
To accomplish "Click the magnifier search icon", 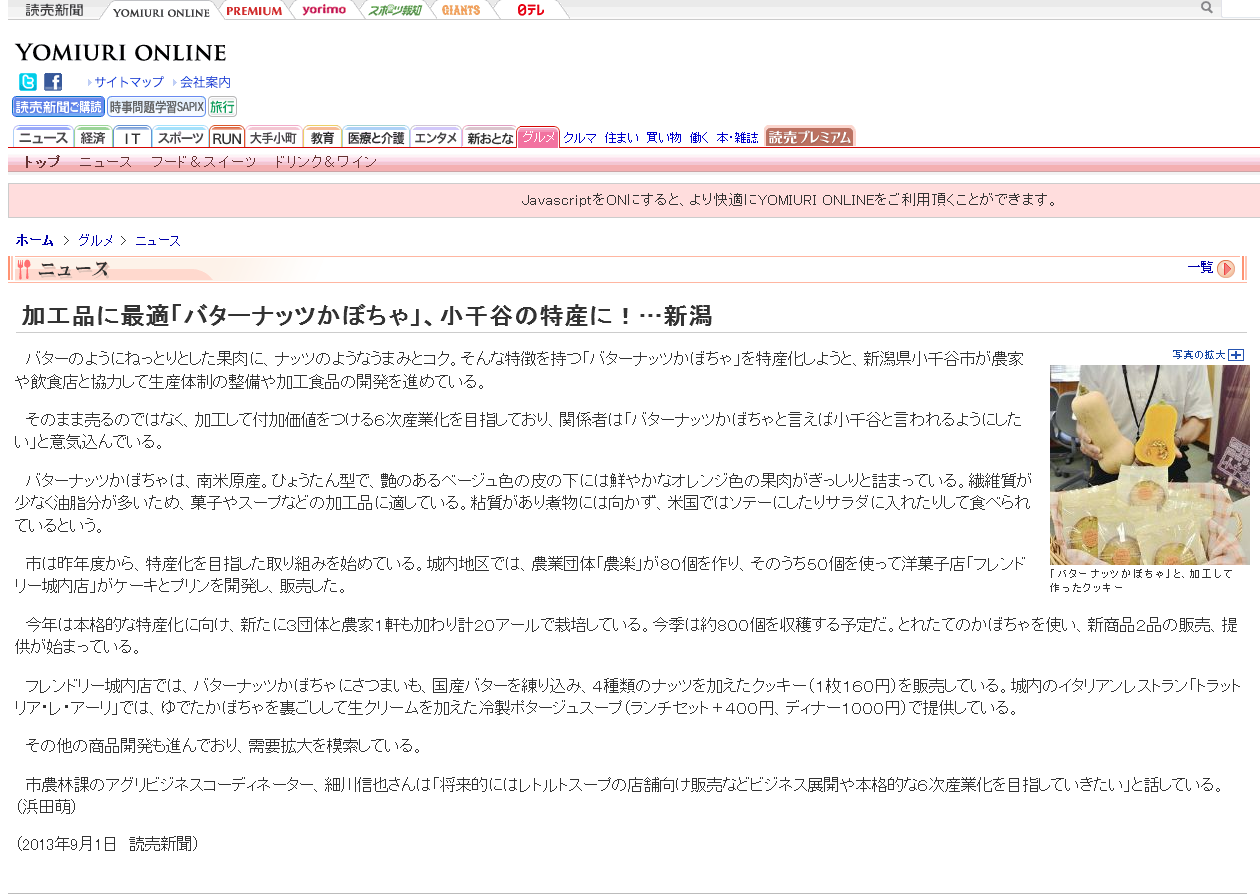I will point(1207,8).
